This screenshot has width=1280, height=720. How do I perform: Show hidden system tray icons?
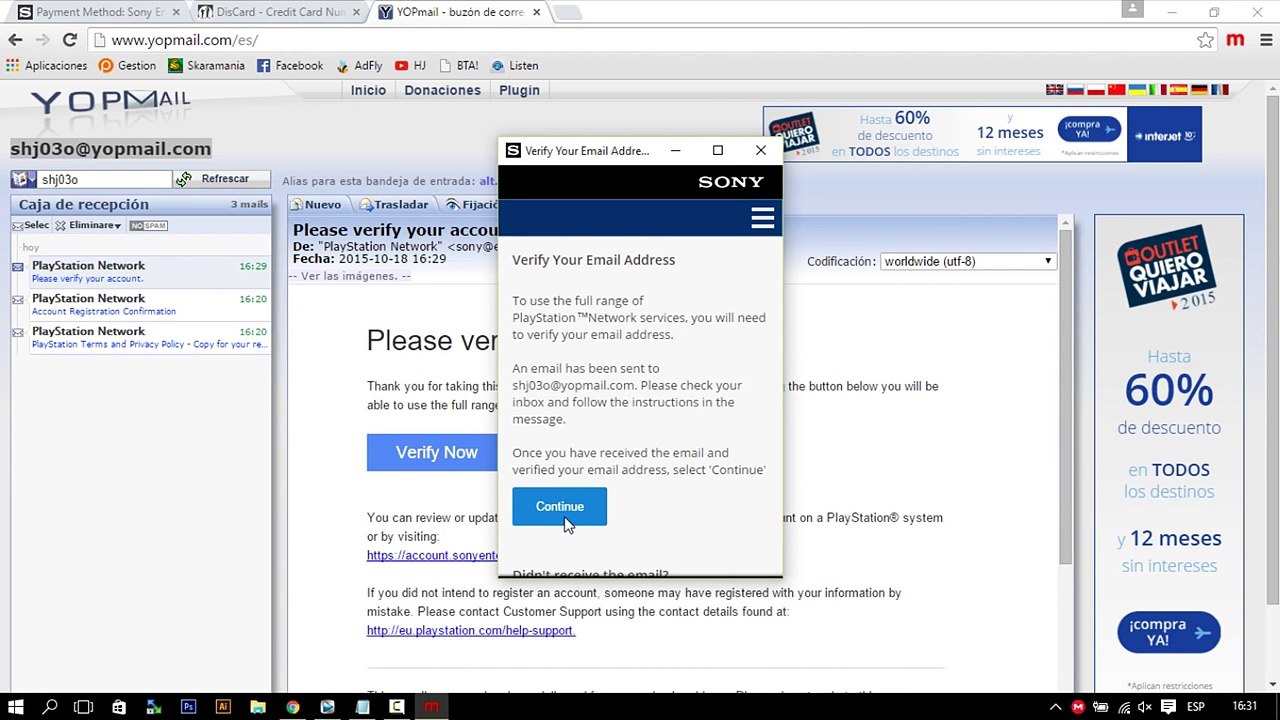click(x=1056, y=707)
